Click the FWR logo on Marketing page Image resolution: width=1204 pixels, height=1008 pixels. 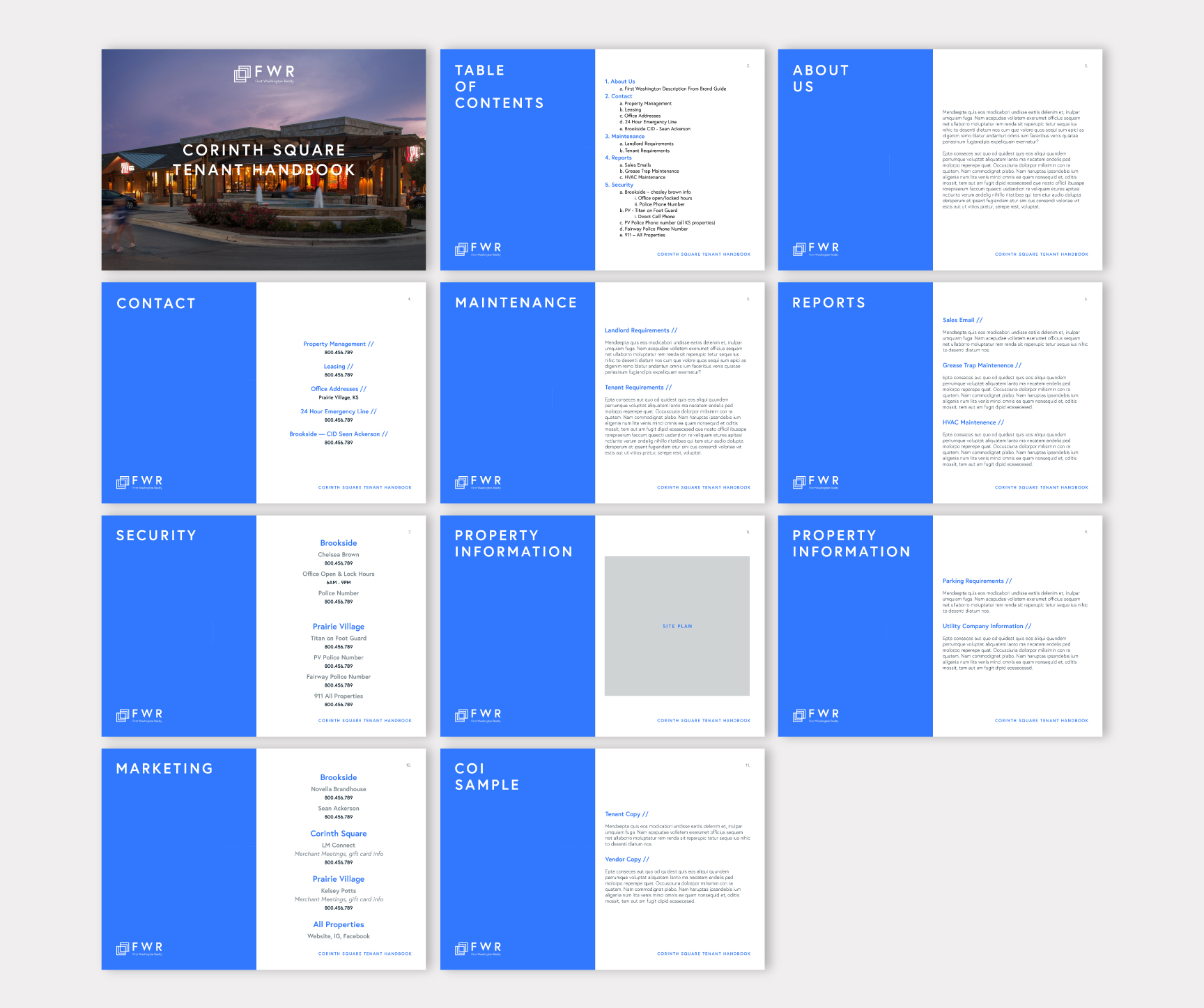coord(139,948)
